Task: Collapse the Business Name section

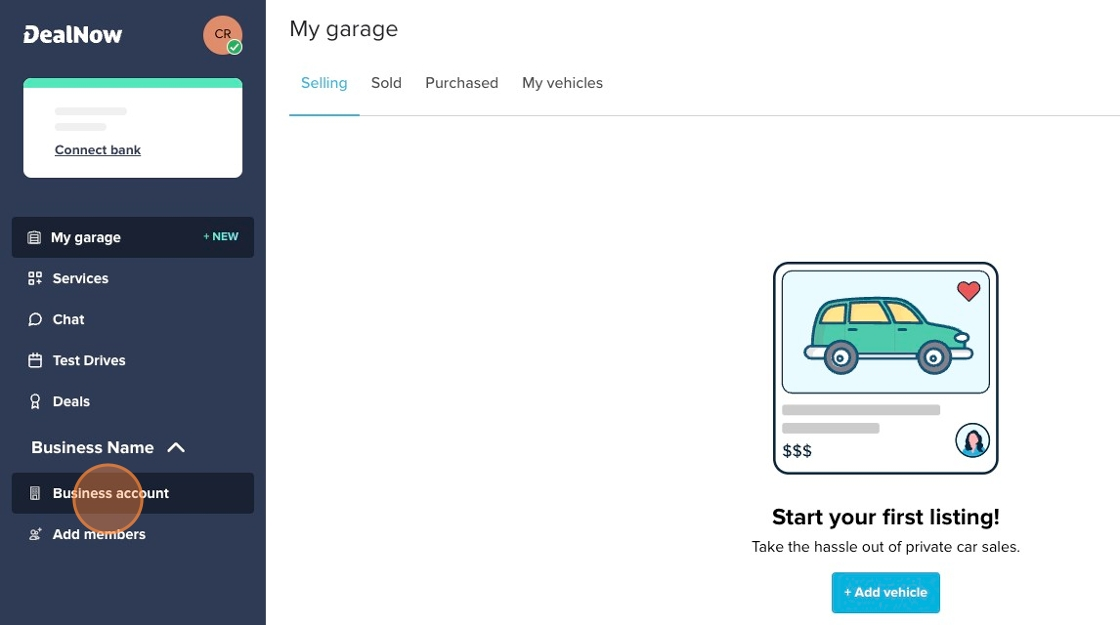Action: tap(176, 447)
